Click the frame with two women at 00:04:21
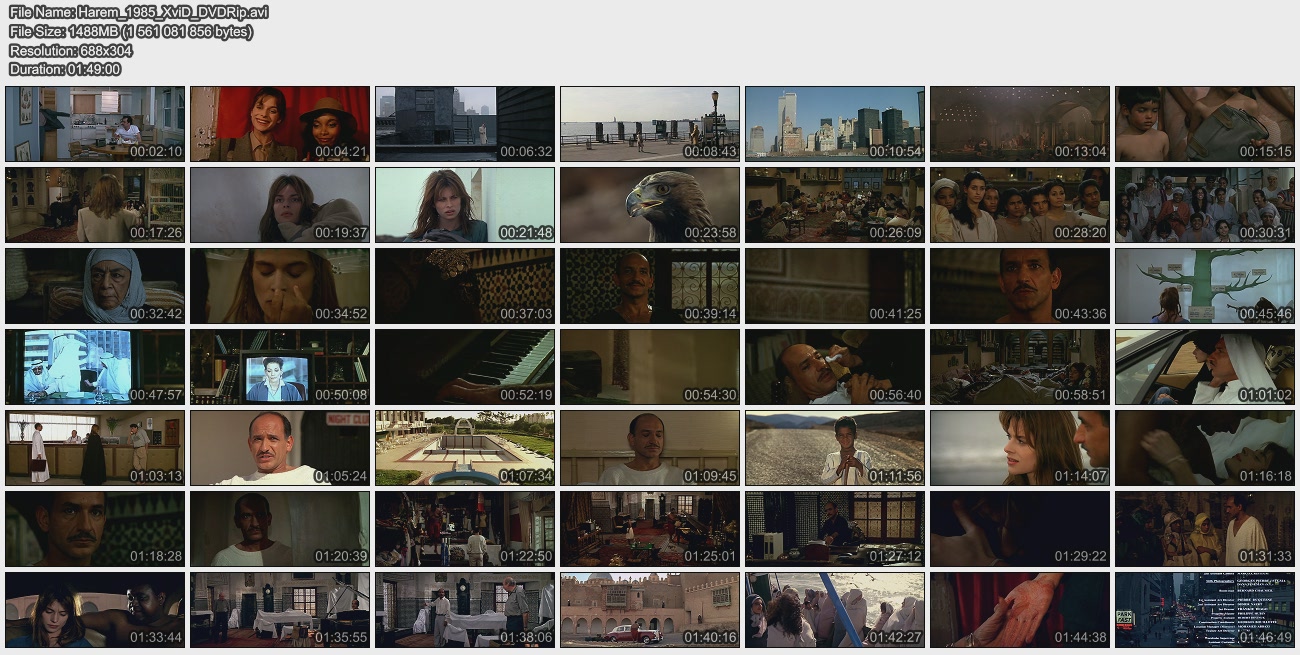The image size is (1300, 655). point(280,124)
